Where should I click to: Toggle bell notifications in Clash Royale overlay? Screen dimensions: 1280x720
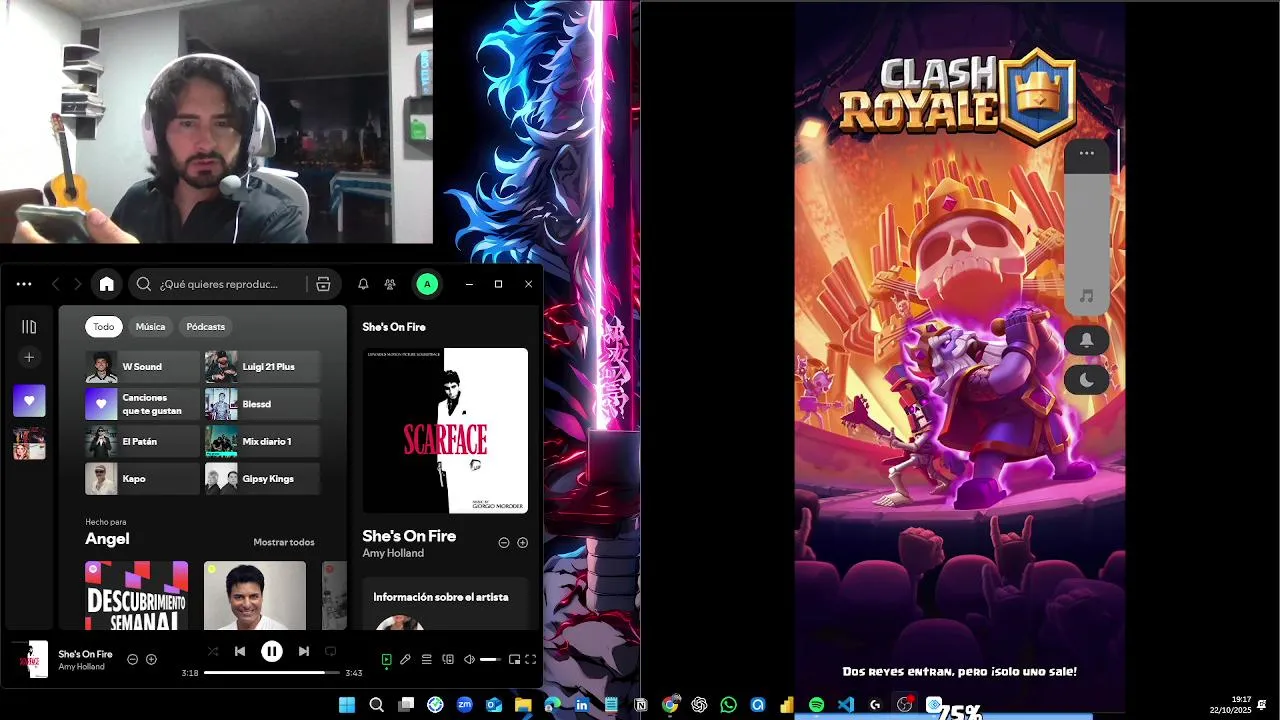click(1087, 340)
